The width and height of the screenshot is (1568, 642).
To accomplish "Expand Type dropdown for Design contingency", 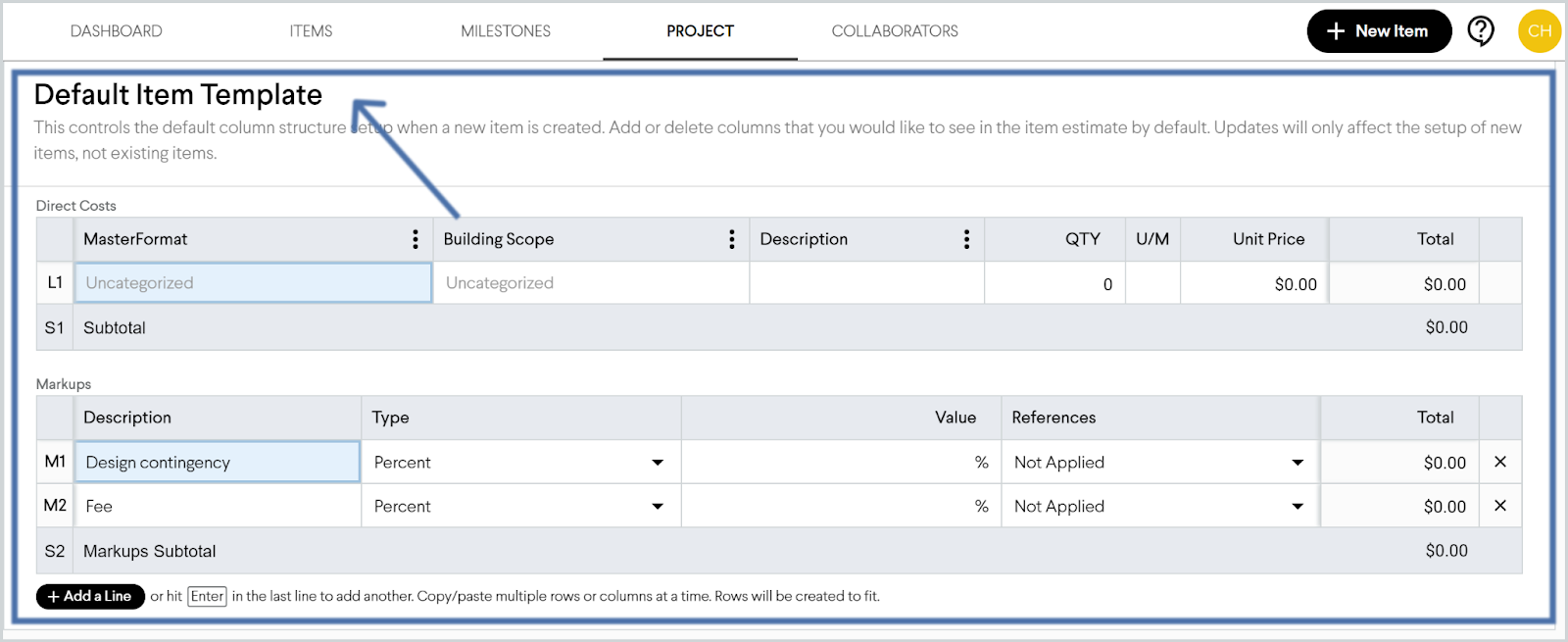I will coord(658,463).
